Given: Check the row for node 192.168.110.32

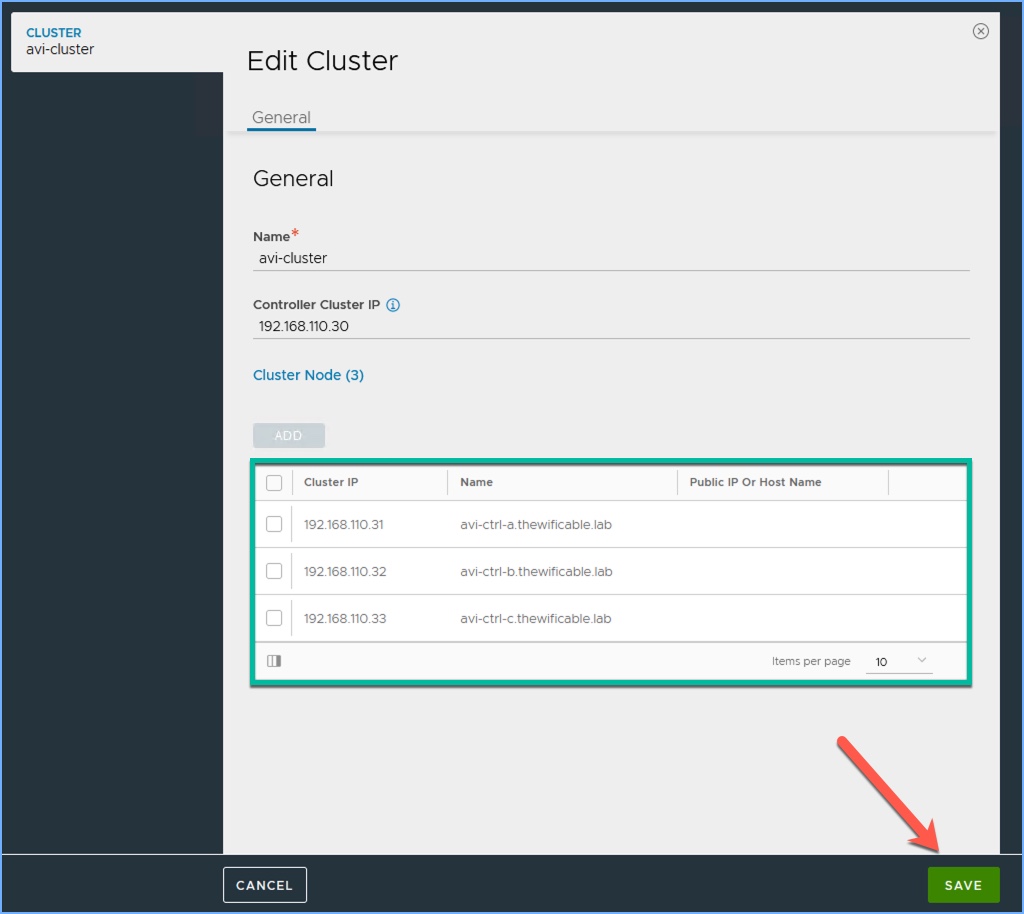Looking at the screenshot, I should 274,571.
